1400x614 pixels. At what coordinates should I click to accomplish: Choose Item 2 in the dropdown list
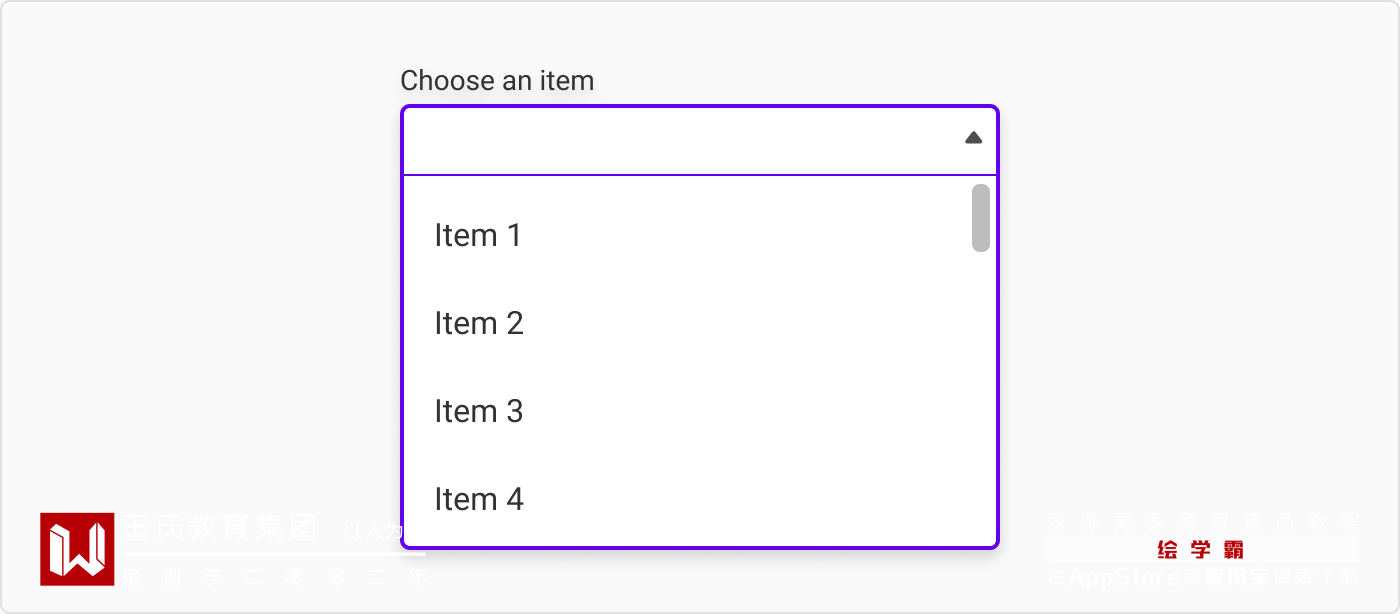[x=478, y=324]
